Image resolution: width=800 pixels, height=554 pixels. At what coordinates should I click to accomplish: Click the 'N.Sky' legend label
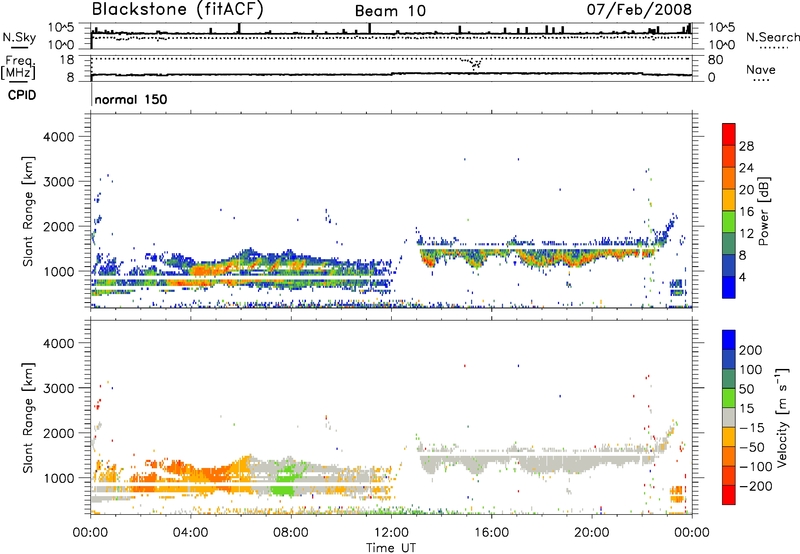[19, 37]
